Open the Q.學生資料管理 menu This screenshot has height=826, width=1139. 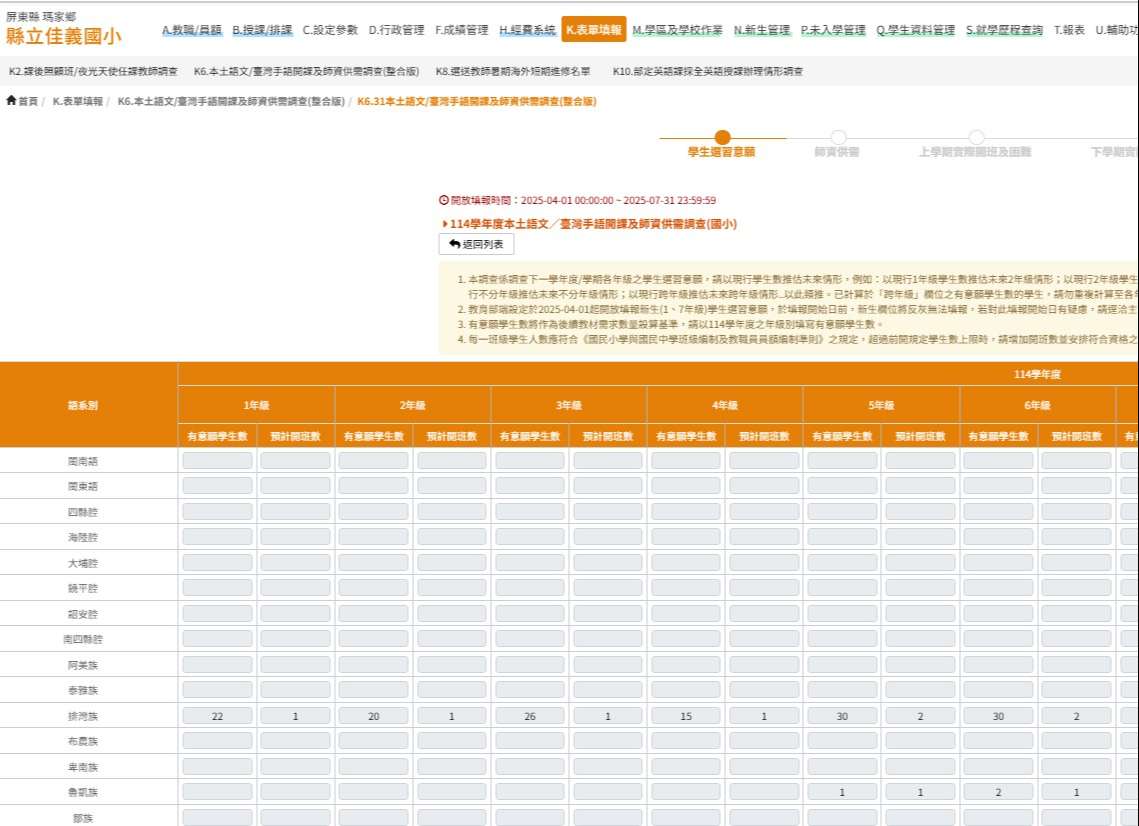point(915,30)
